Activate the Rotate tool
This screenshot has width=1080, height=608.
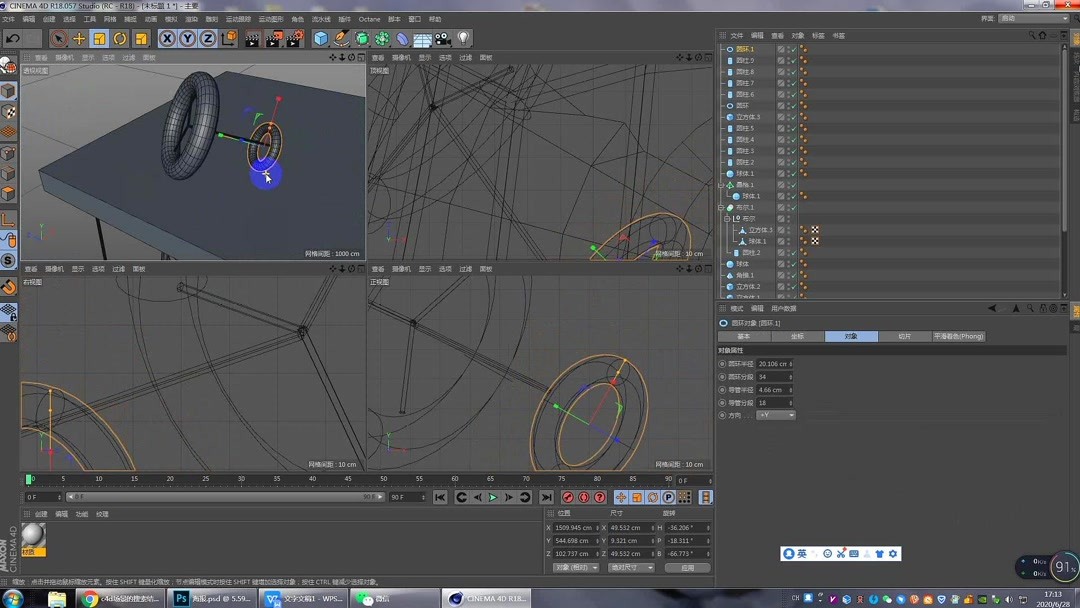click(120, 39)
